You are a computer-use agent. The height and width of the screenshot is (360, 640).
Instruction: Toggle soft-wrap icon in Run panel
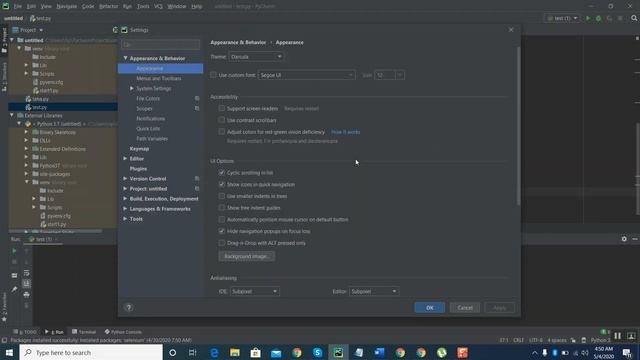(27, 273)
